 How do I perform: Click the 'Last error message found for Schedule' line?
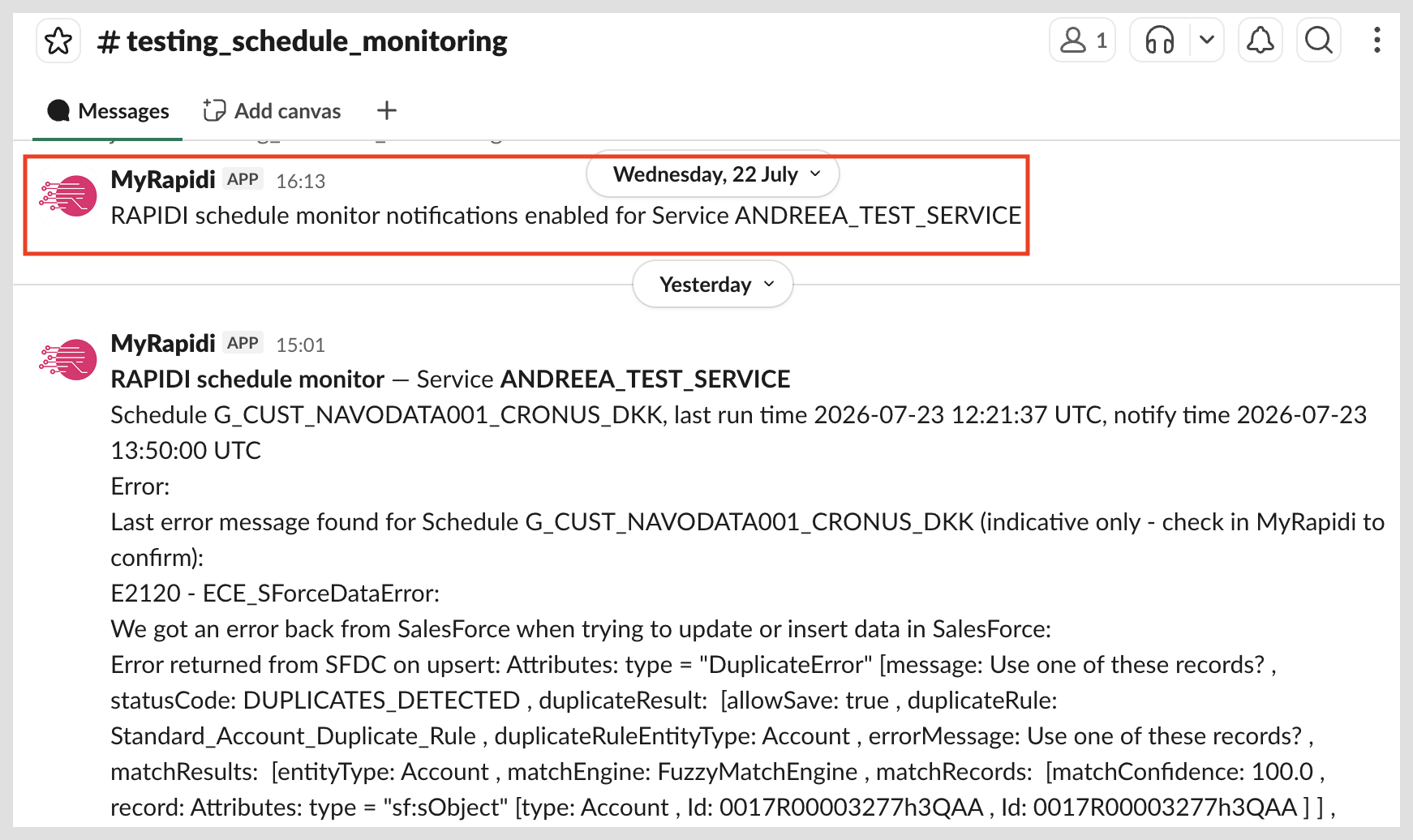[x=747, y=522]
